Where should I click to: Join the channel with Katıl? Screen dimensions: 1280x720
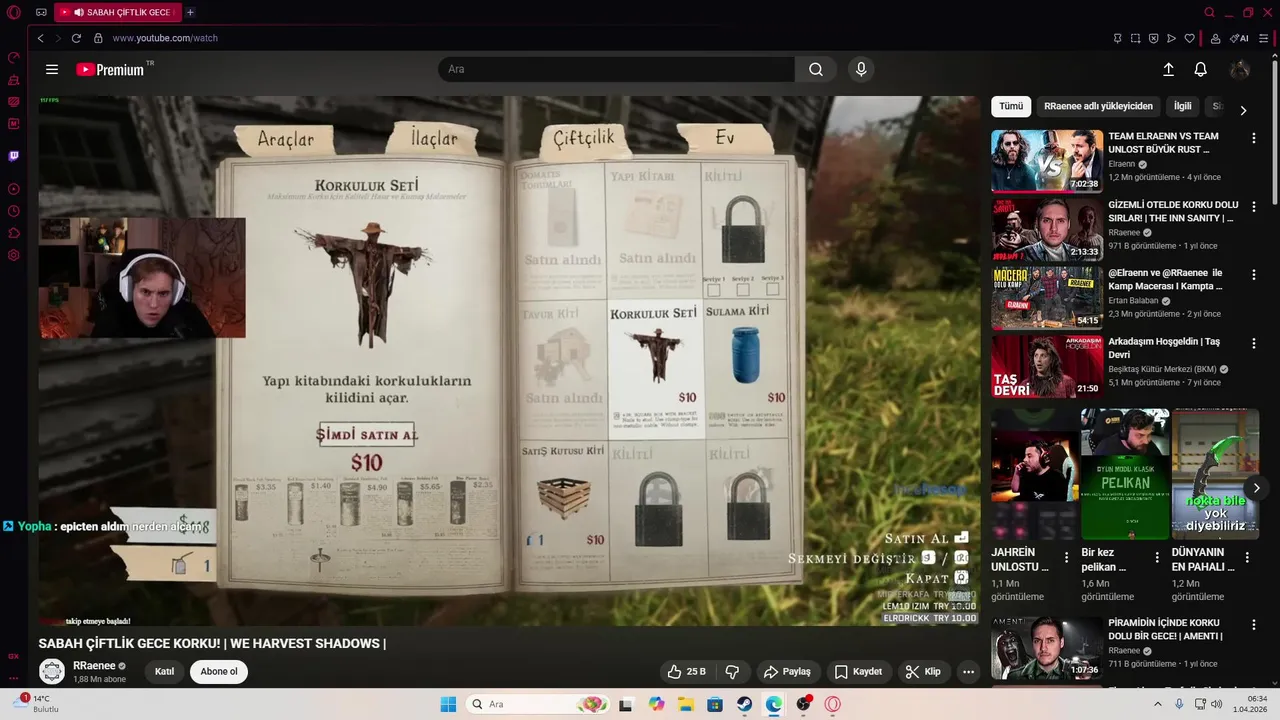pos(164,672)
